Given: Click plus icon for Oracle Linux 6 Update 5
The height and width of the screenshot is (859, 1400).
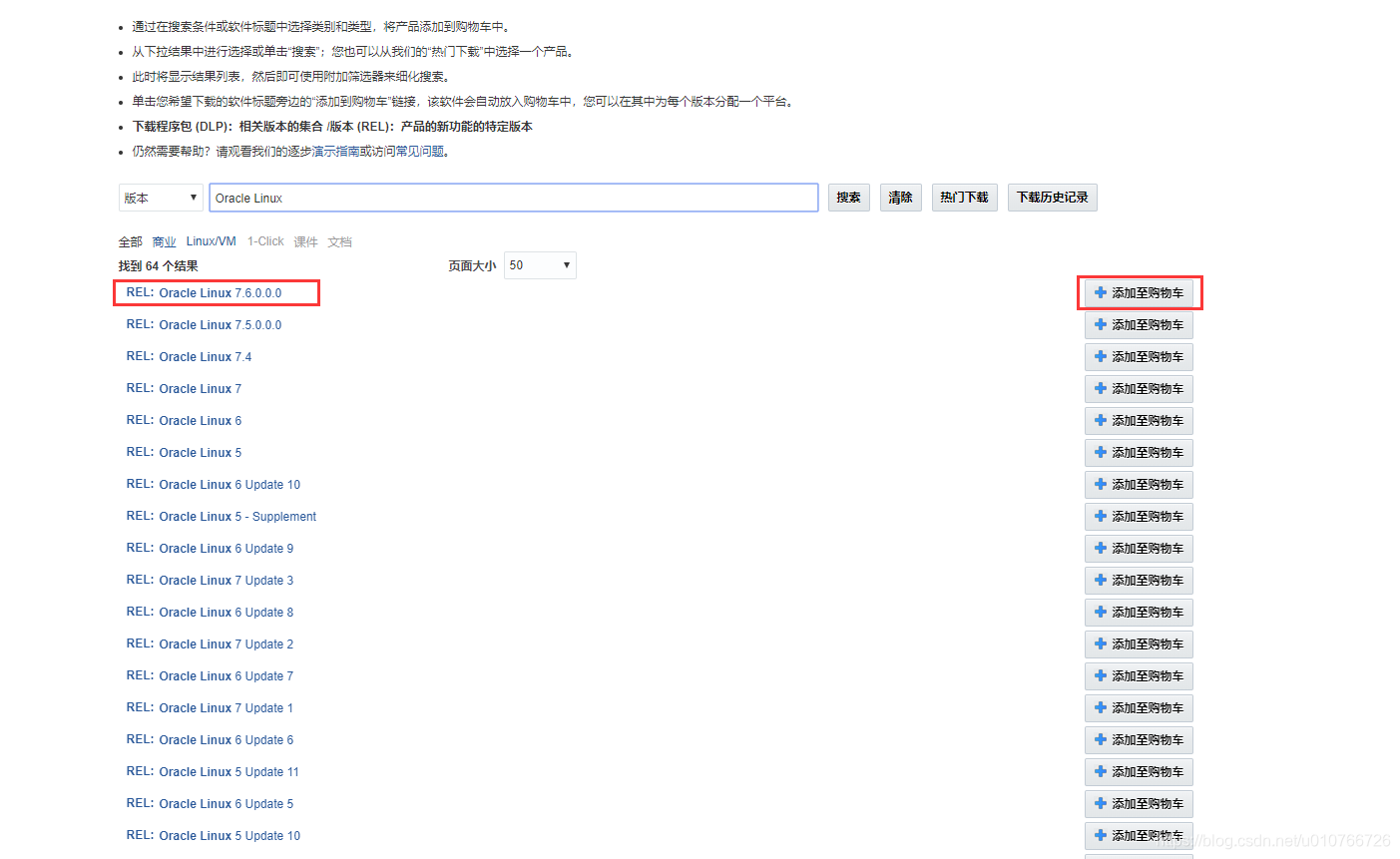Looking at the screenshot, I should coord(1101,804).
